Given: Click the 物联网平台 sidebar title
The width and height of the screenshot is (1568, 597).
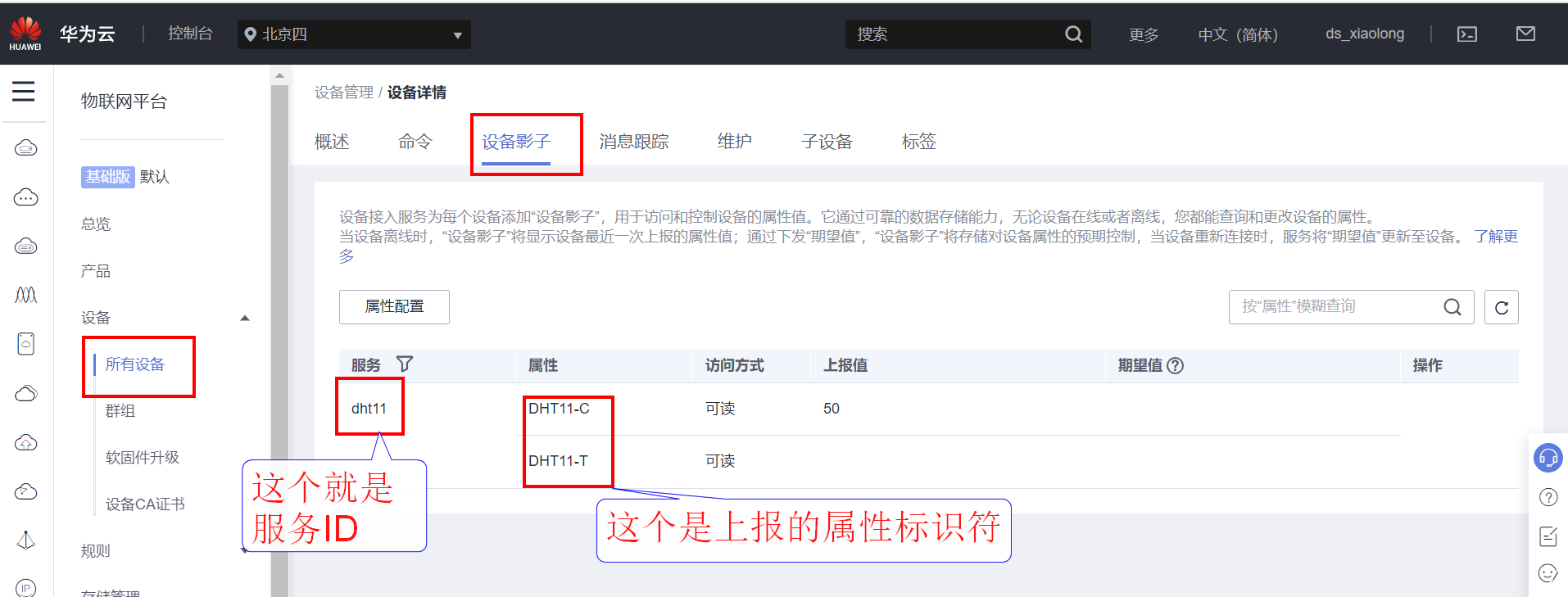Looking at the screenshot, I should pyautogui.click(x=124, y=102).
